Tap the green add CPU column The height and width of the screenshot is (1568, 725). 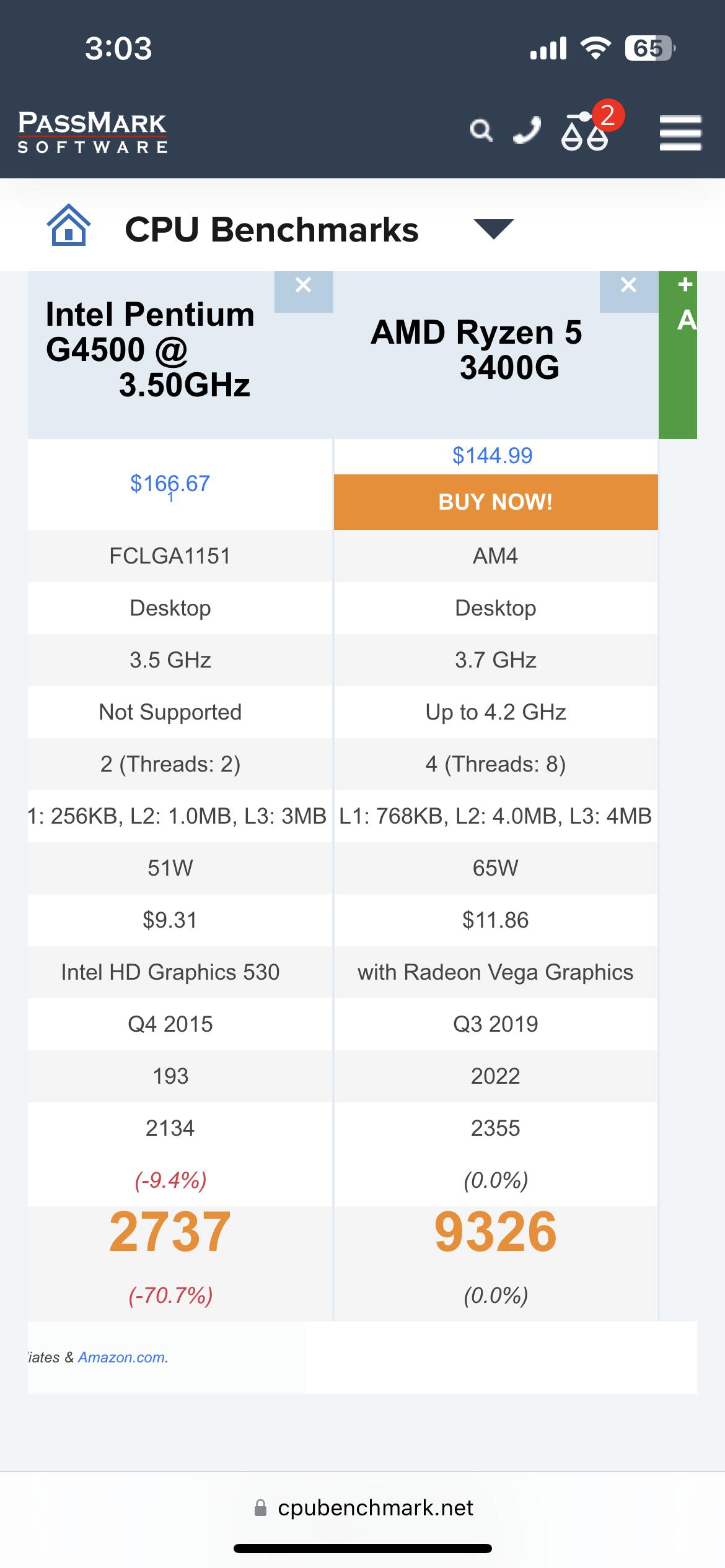(x=678, y=355)
